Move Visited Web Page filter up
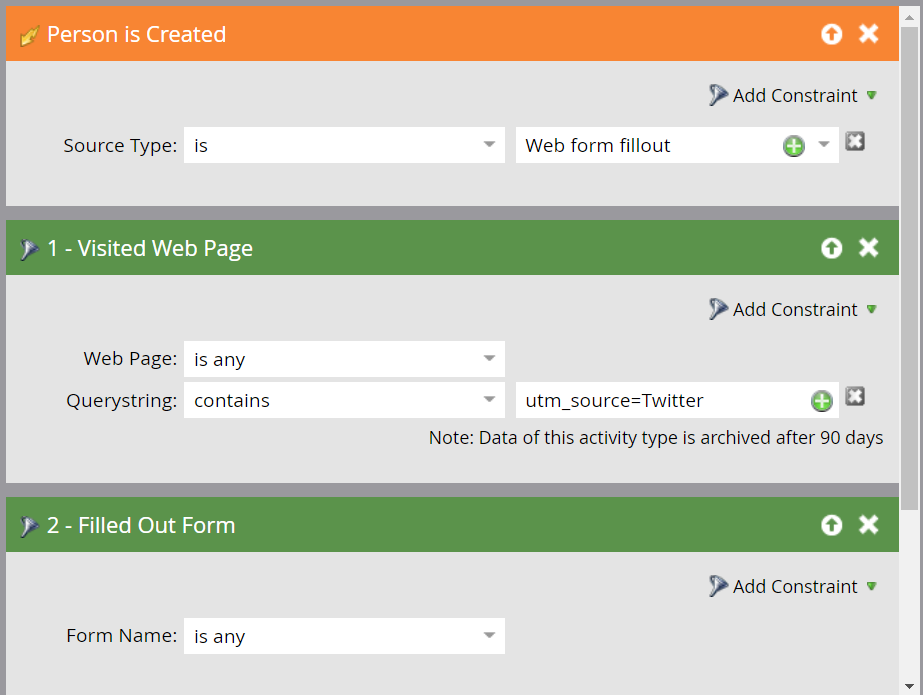The width and height of the screenshot is (923, 695). [831, 248]
